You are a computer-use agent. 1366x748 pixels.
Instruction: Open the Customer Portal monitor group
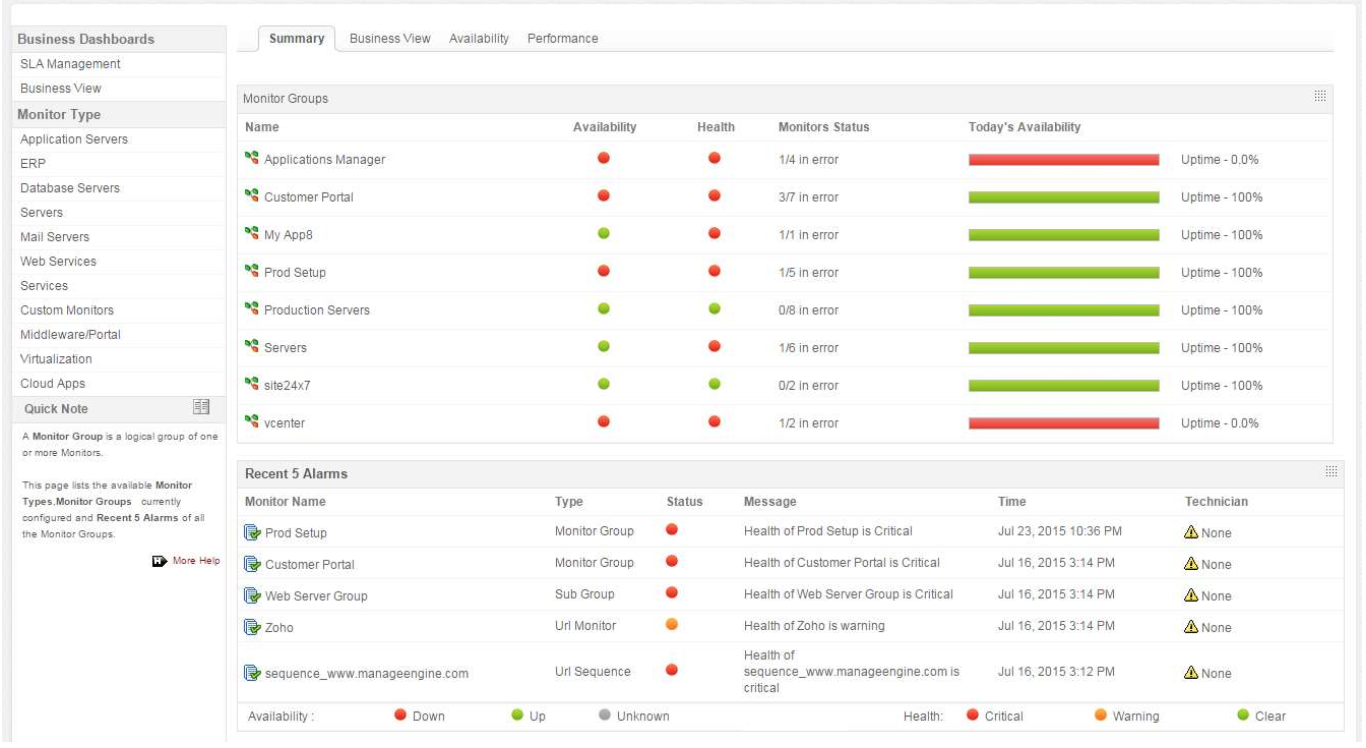(x=308, y=197)
